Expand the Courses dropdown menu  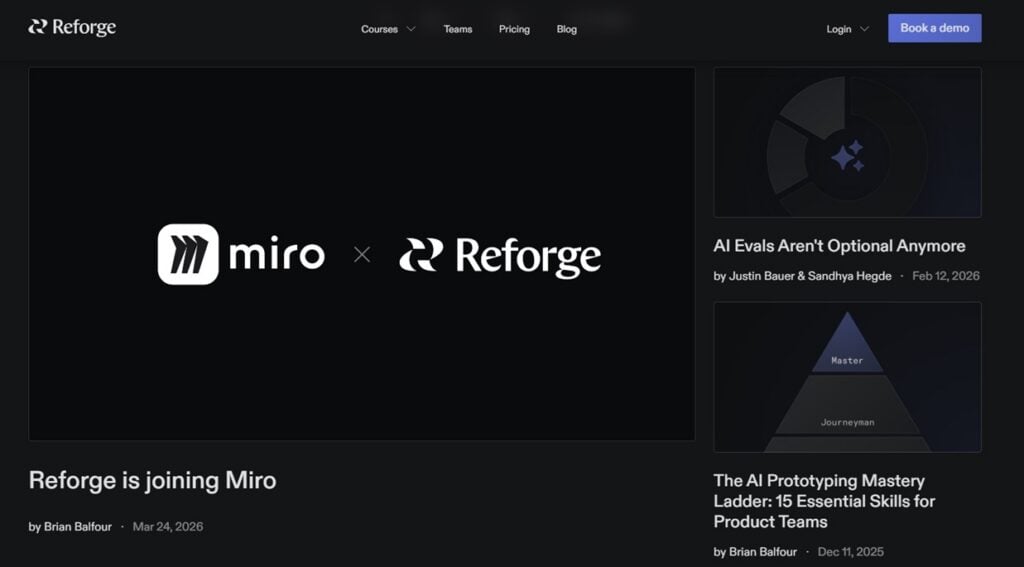point(388,29)
